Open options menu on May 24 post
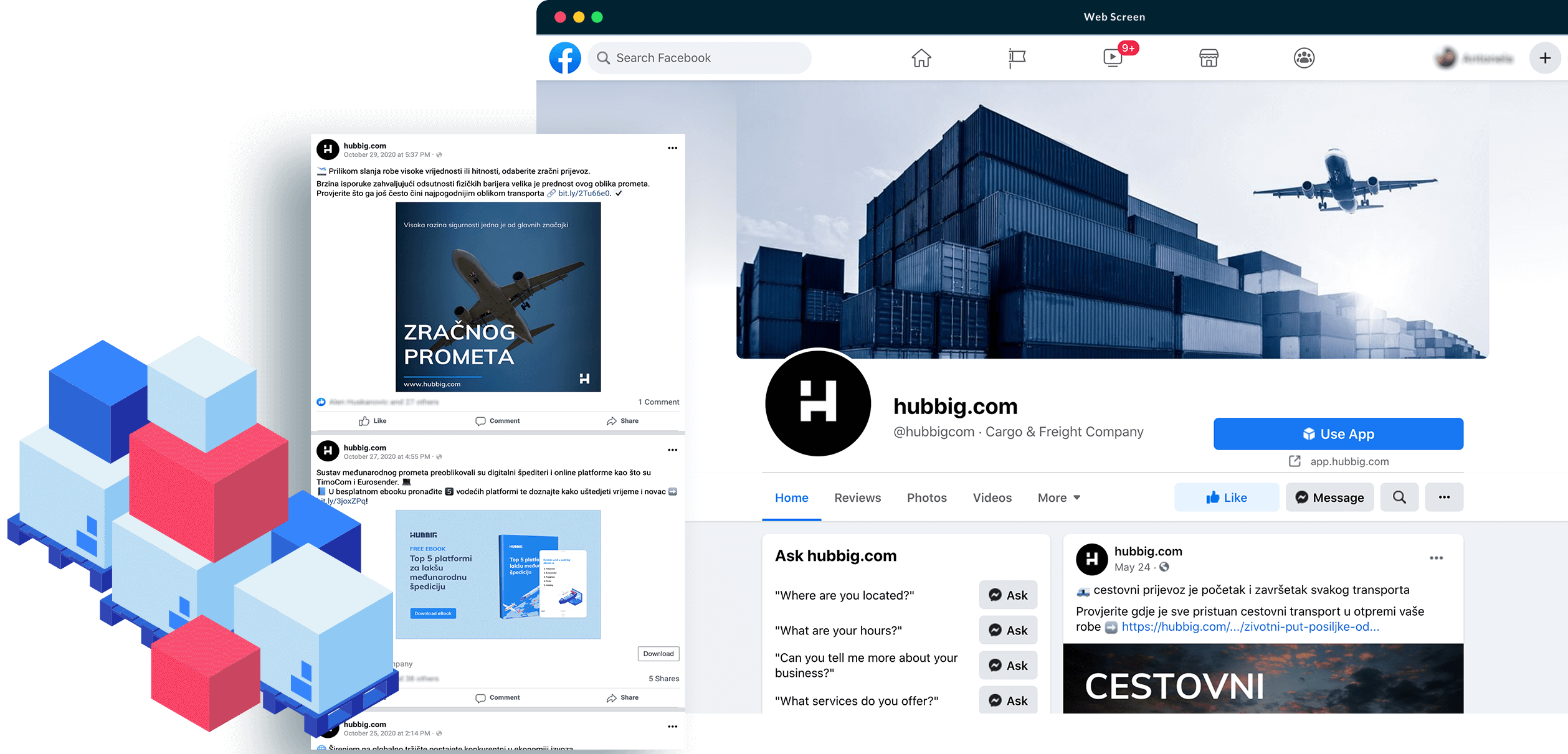Screen dimensions: 1568x754 (x=1436, y=558)
